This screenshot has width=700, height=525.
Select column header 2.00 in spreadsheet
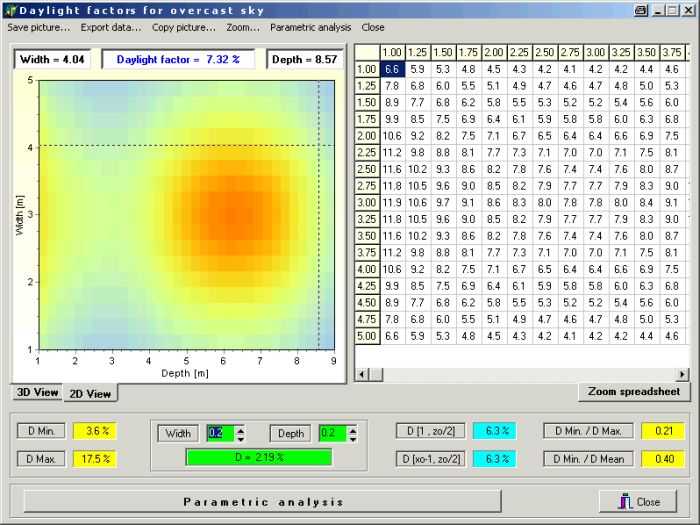click(494, 52)
